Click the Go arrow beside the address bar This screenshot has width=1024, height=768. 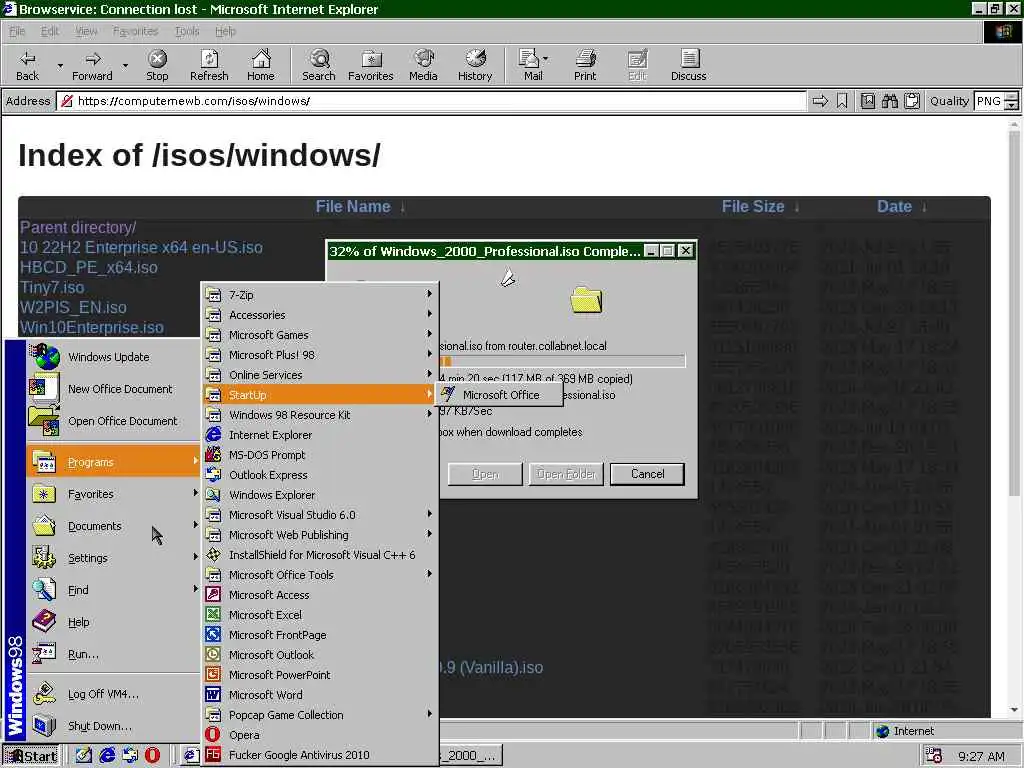point(820,101)
